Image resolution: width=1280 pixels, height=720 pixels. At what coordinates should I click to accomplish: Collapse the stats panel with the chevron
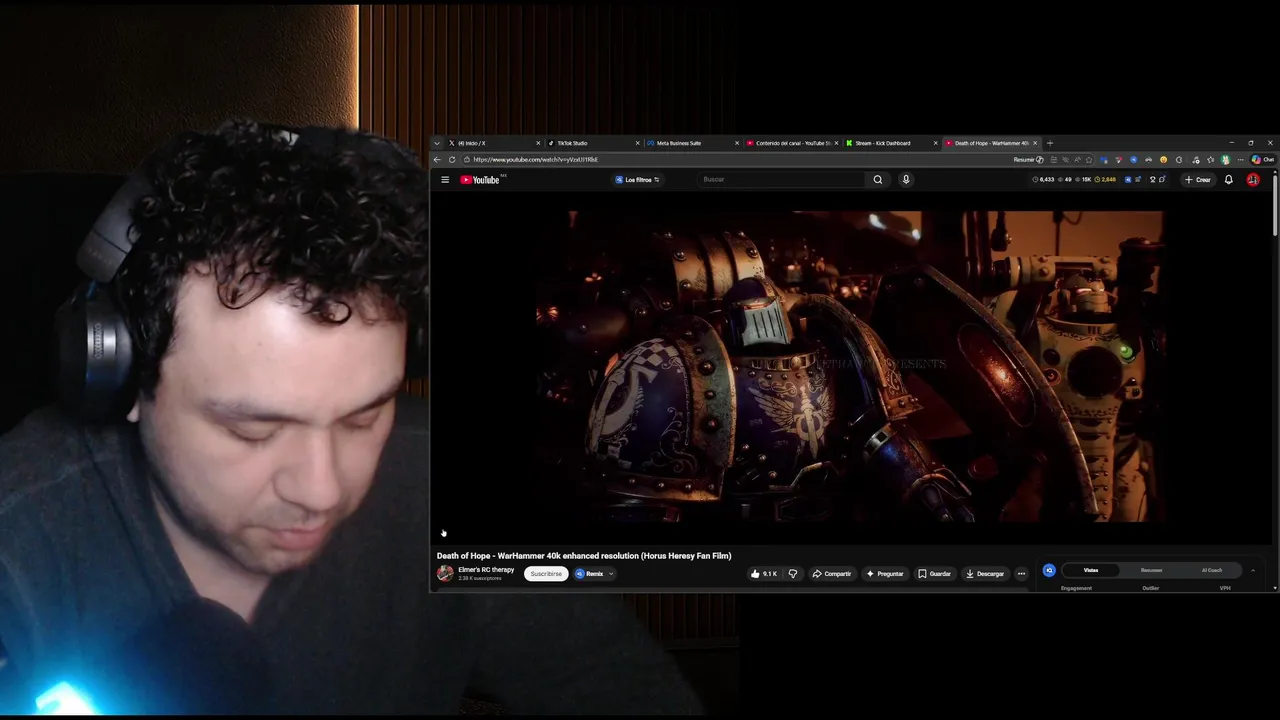(1253, 570)
